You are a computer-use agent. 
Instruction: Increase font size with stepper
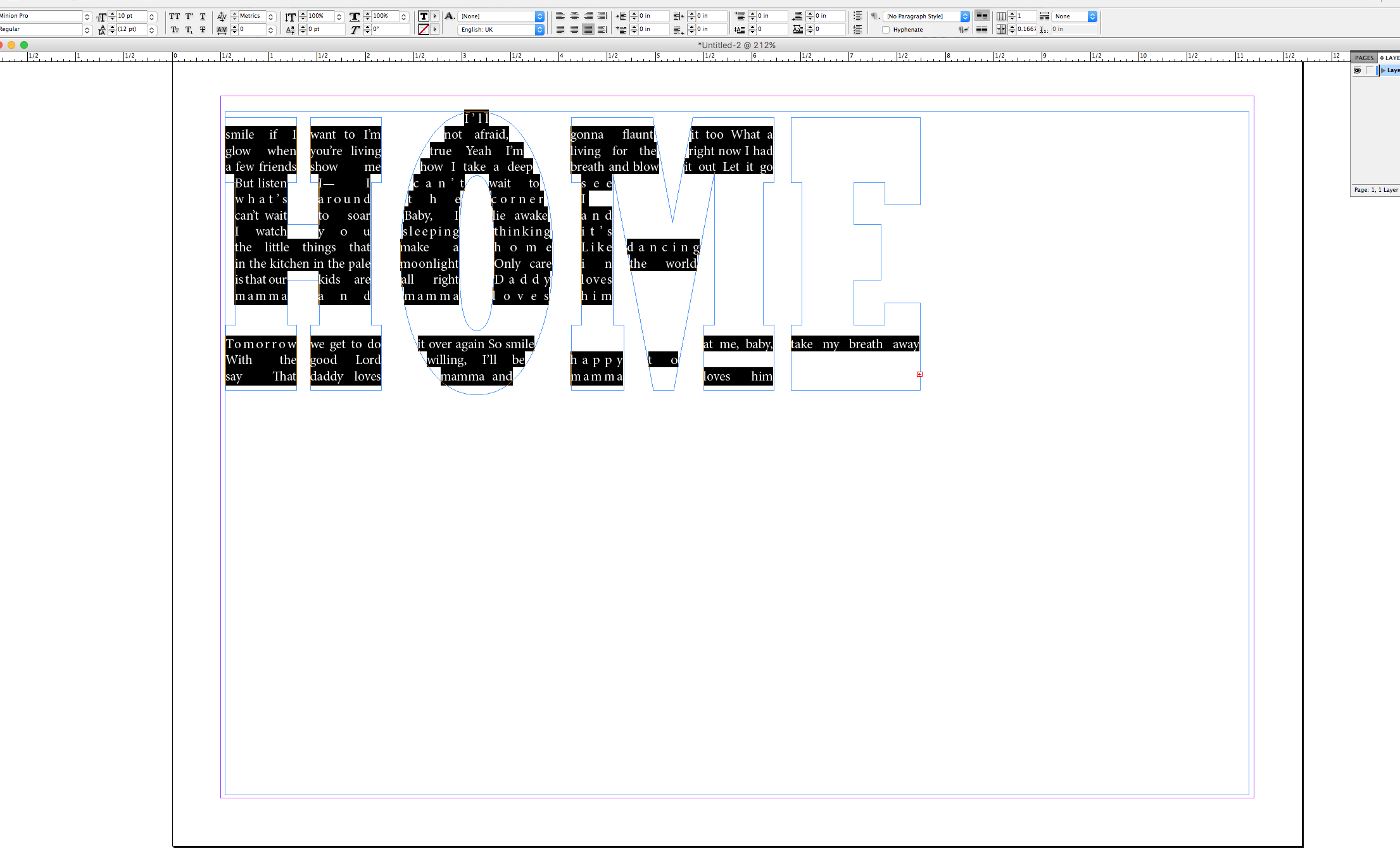(112, 14)
